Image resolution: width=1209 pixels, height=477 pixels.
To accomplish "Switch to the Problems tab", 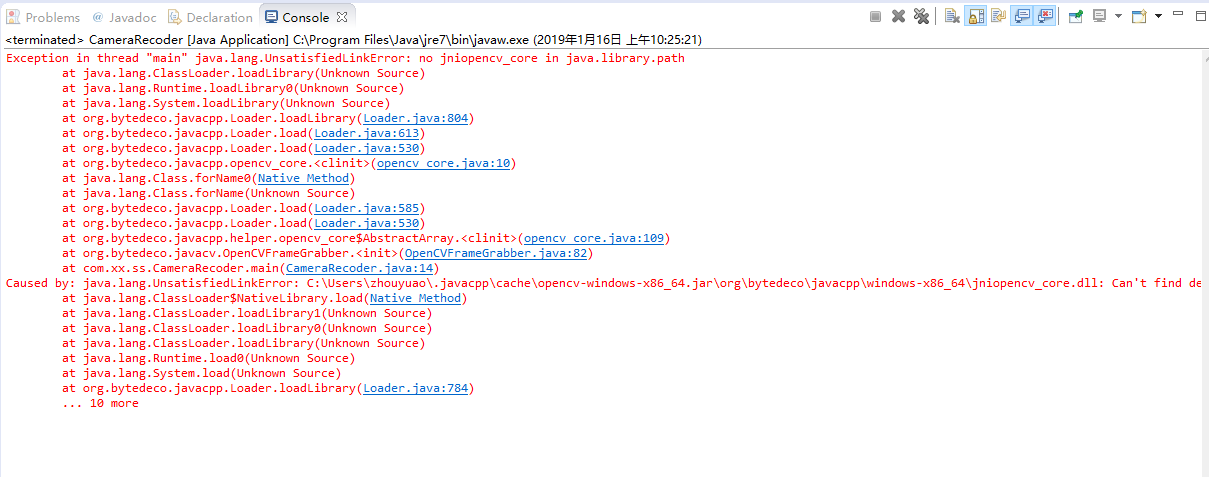I will coord(43,17).
